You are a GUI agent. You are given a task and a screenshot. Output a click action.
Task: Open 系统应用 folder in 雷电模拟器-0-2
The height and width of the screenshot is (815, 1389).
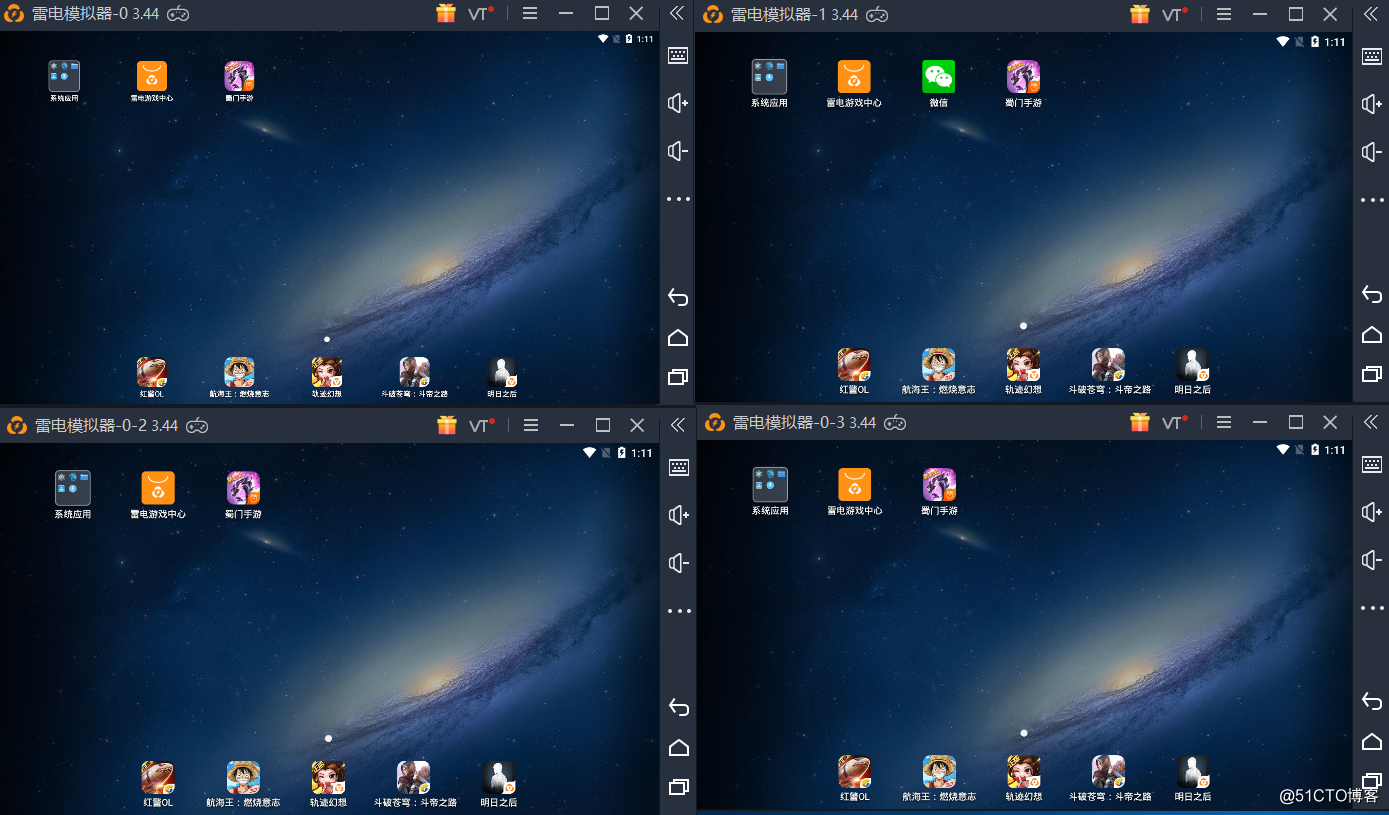click(72, 488)
